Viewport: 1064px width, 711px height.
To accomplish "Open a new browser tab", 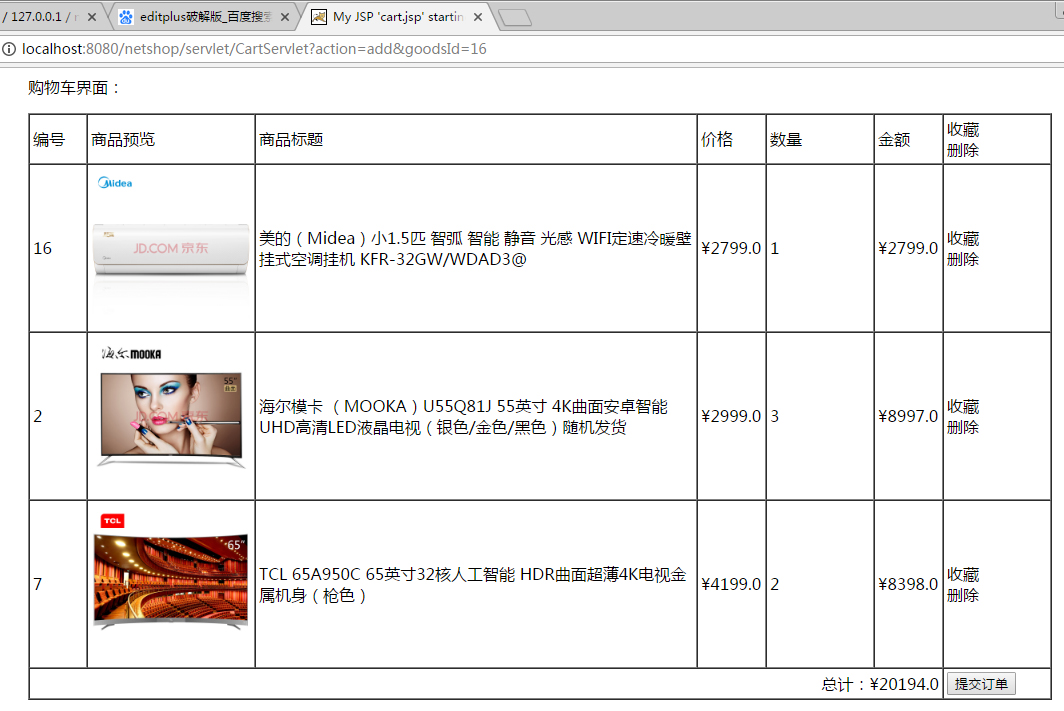I will 515,18.
